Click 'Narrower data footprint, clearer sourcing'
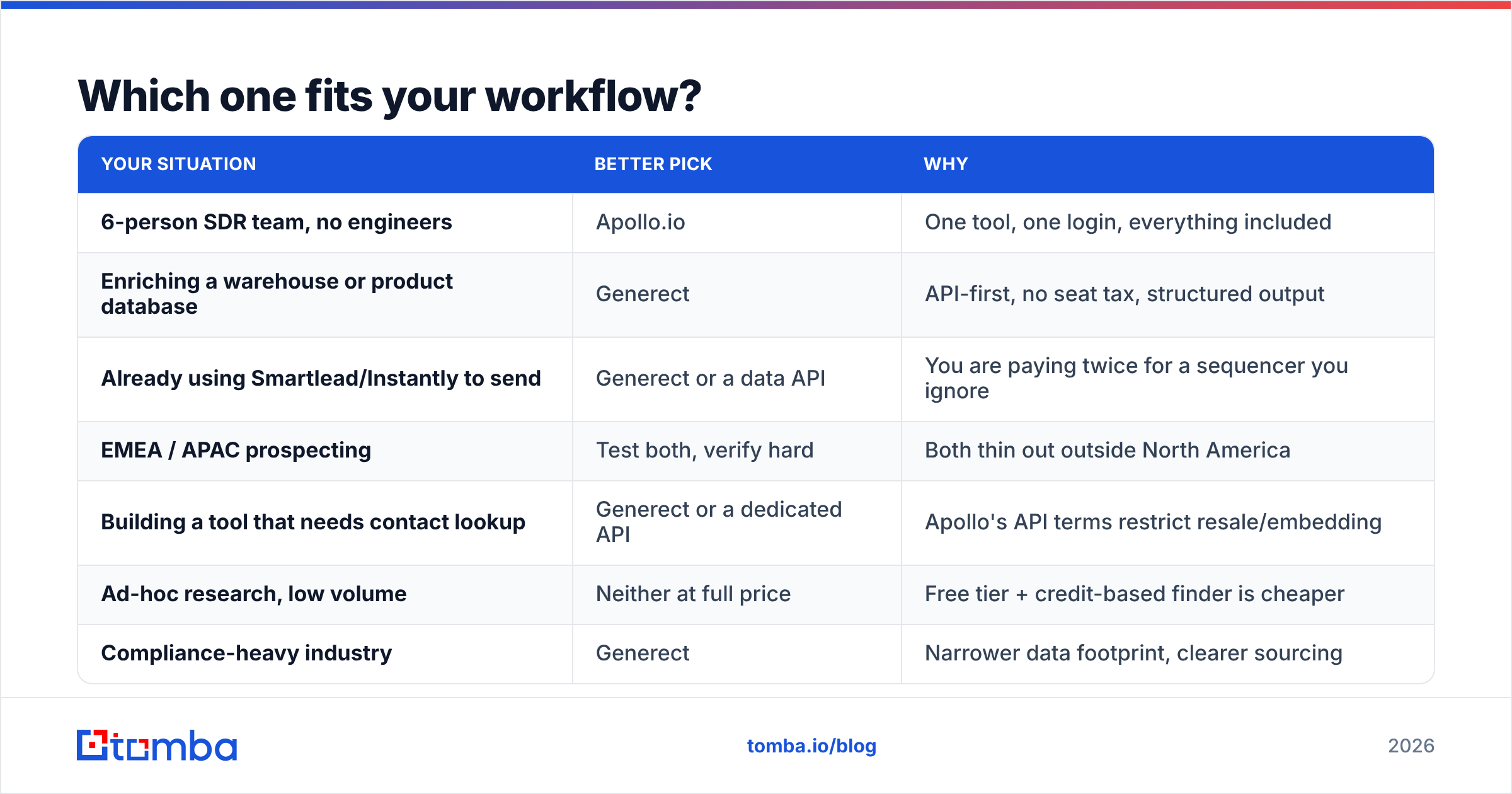1512x794 pixels. click(x=1133, y=653)
